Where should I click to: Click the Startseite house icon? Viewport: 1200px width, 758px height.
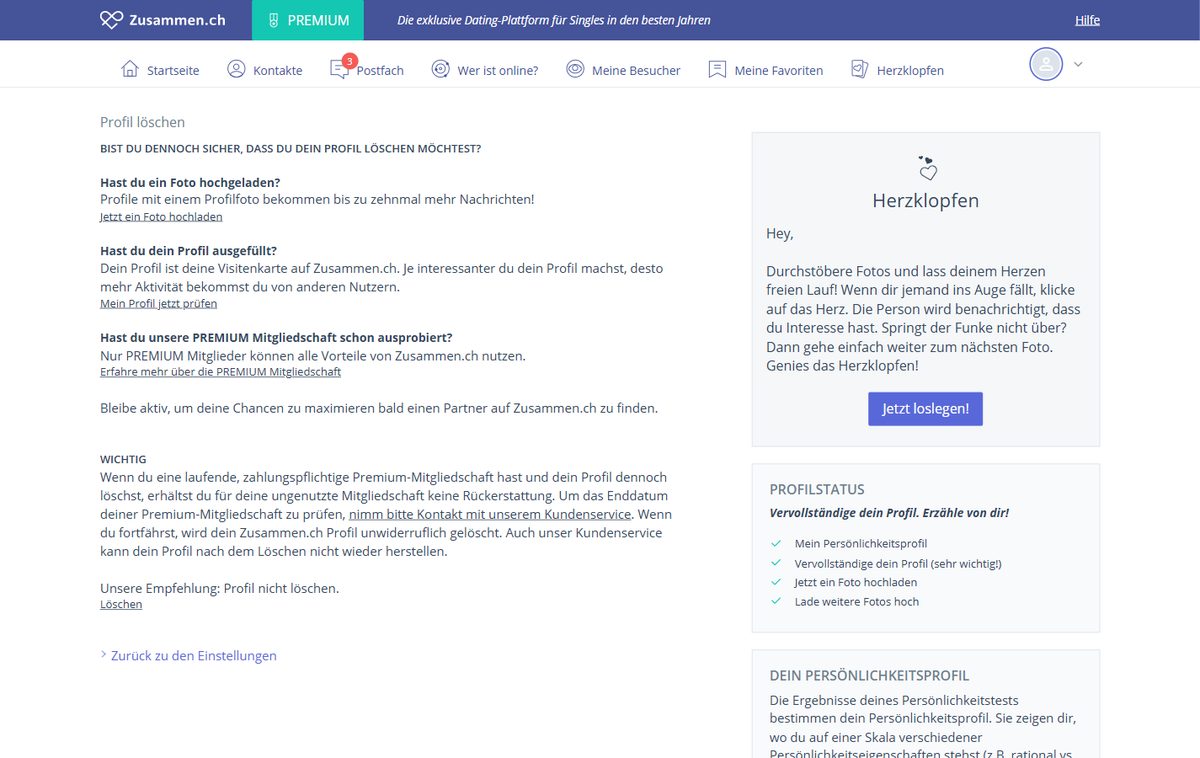[129, 69]
